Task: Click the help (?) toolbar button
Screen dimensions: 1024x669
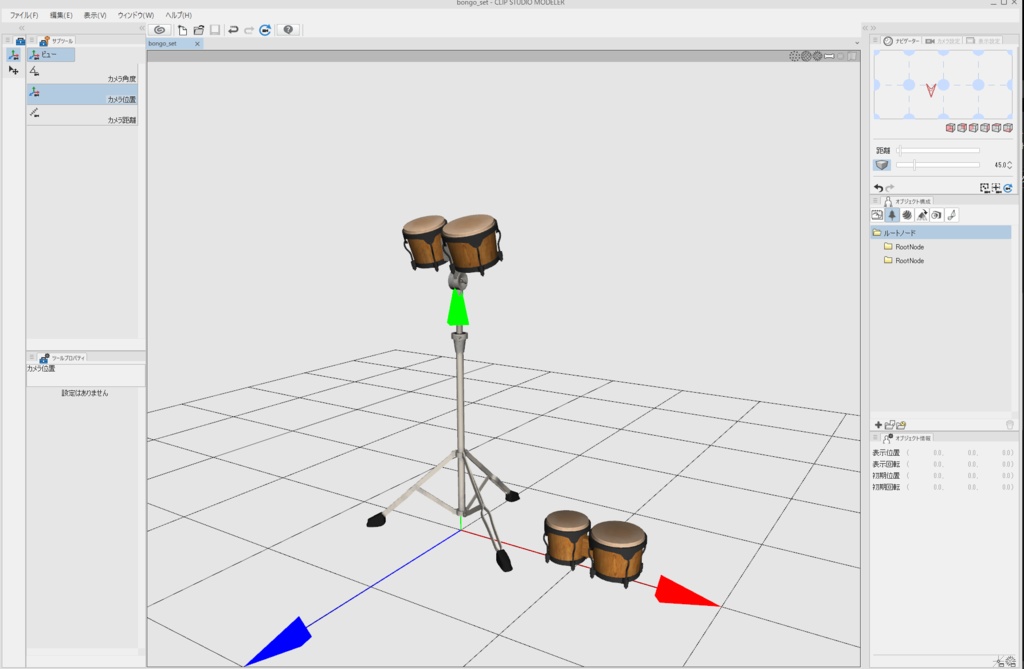Action: 290,30
